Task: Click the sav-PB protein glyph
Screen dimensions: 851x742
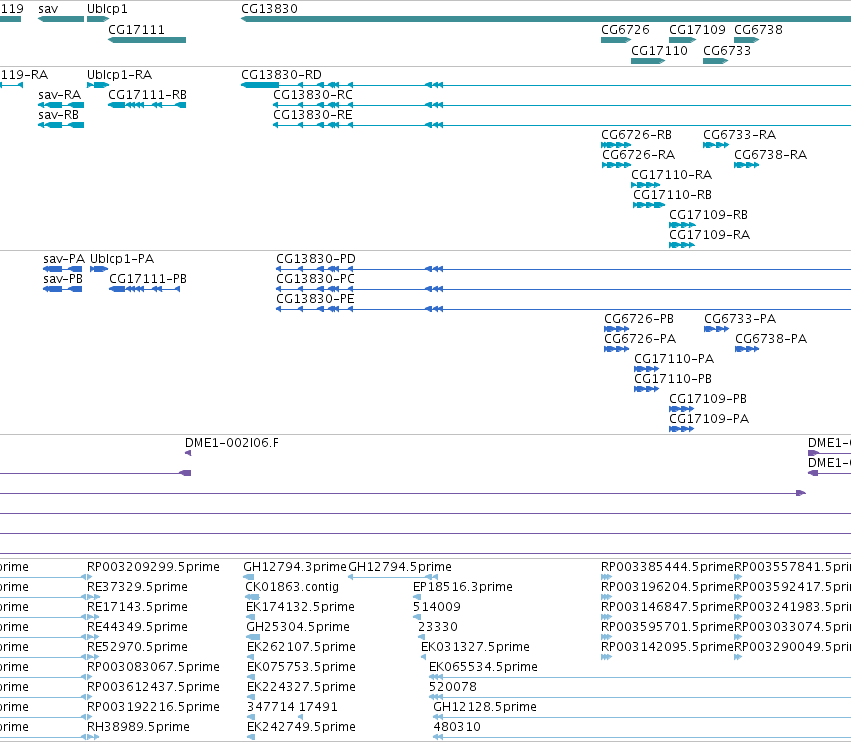Action: (62, 289)
